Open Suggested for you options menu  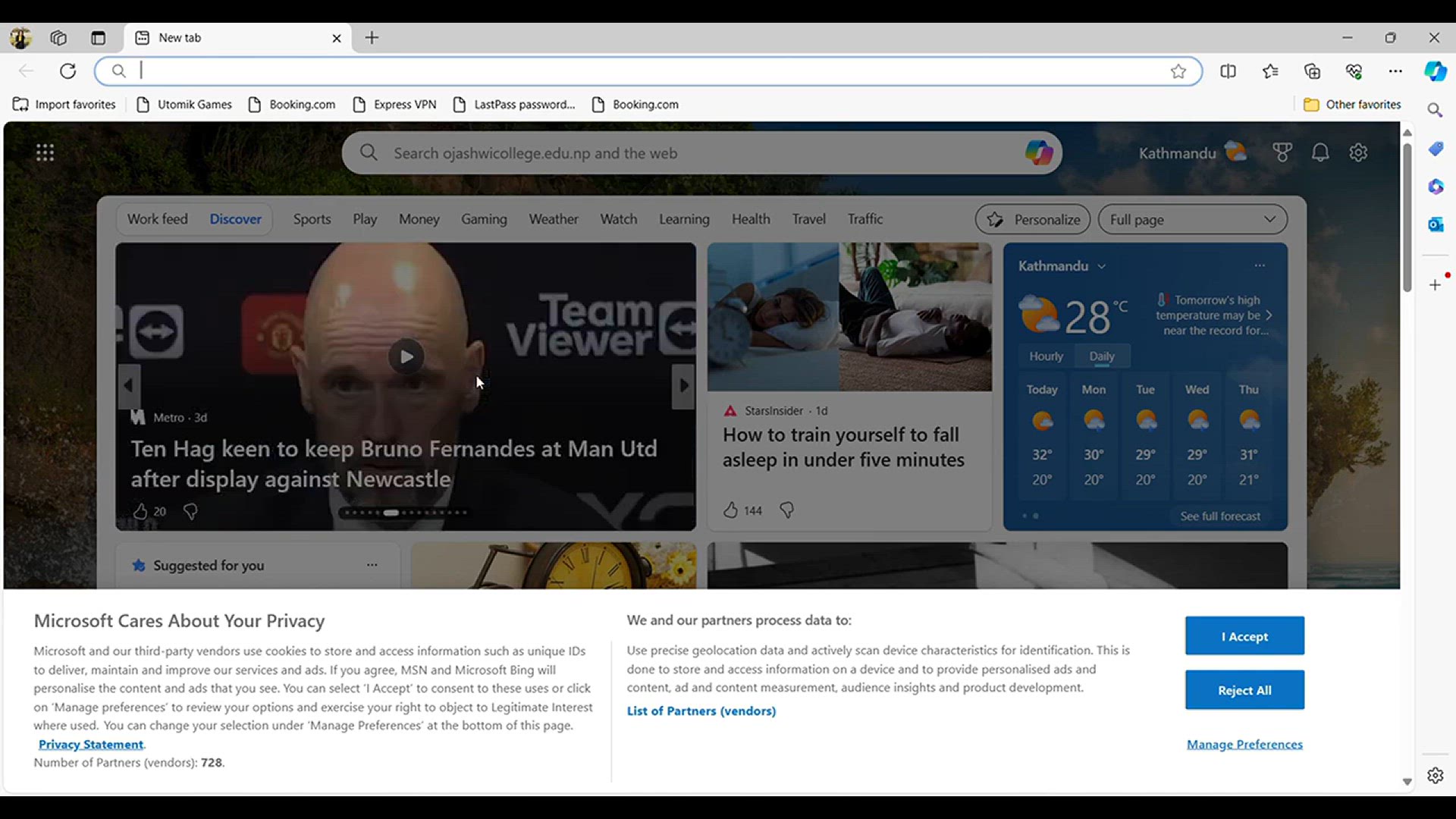(372, 565)
